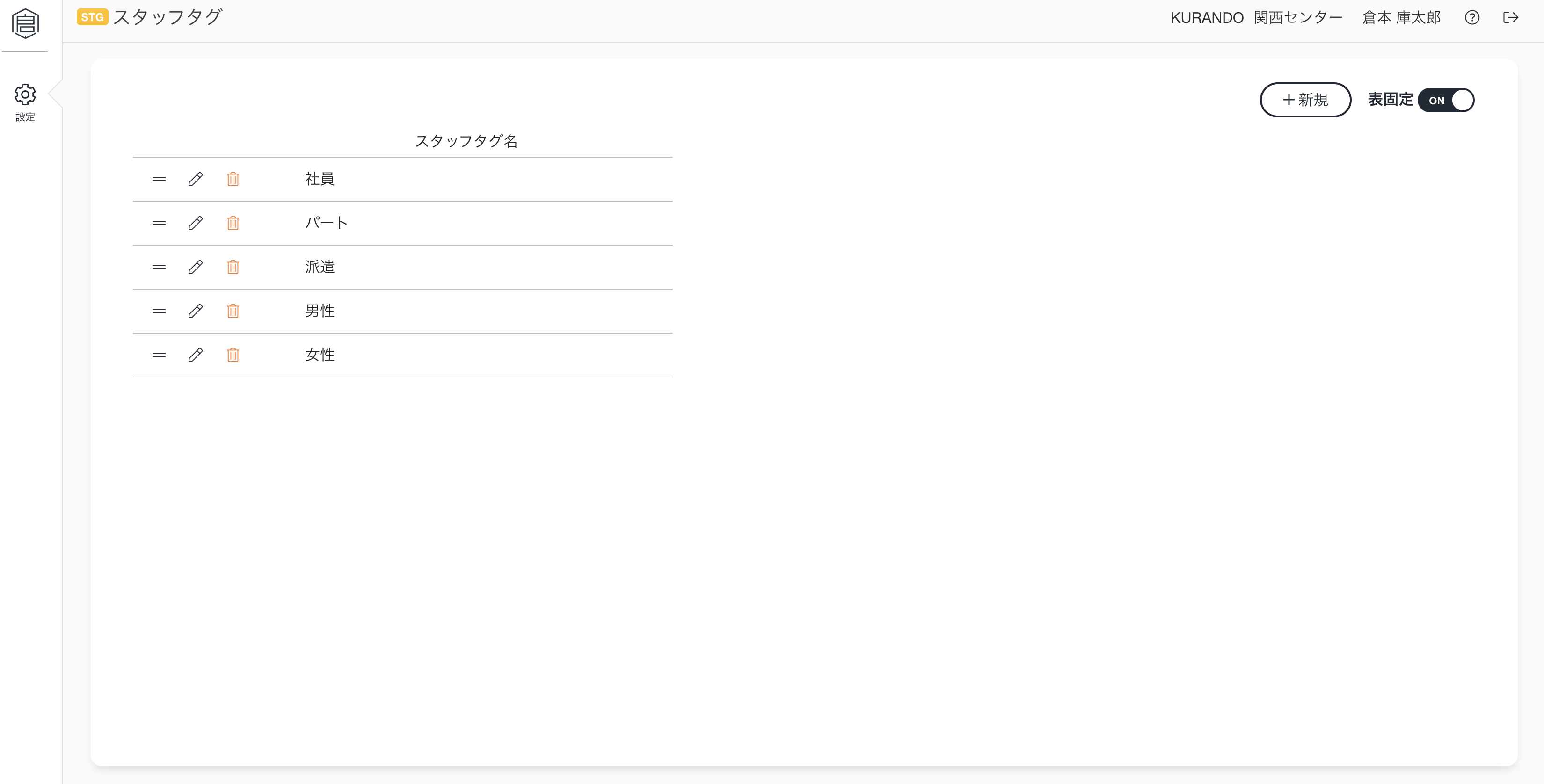Select the パート tag name text
1544x784 pixels.
coord(327,223)
